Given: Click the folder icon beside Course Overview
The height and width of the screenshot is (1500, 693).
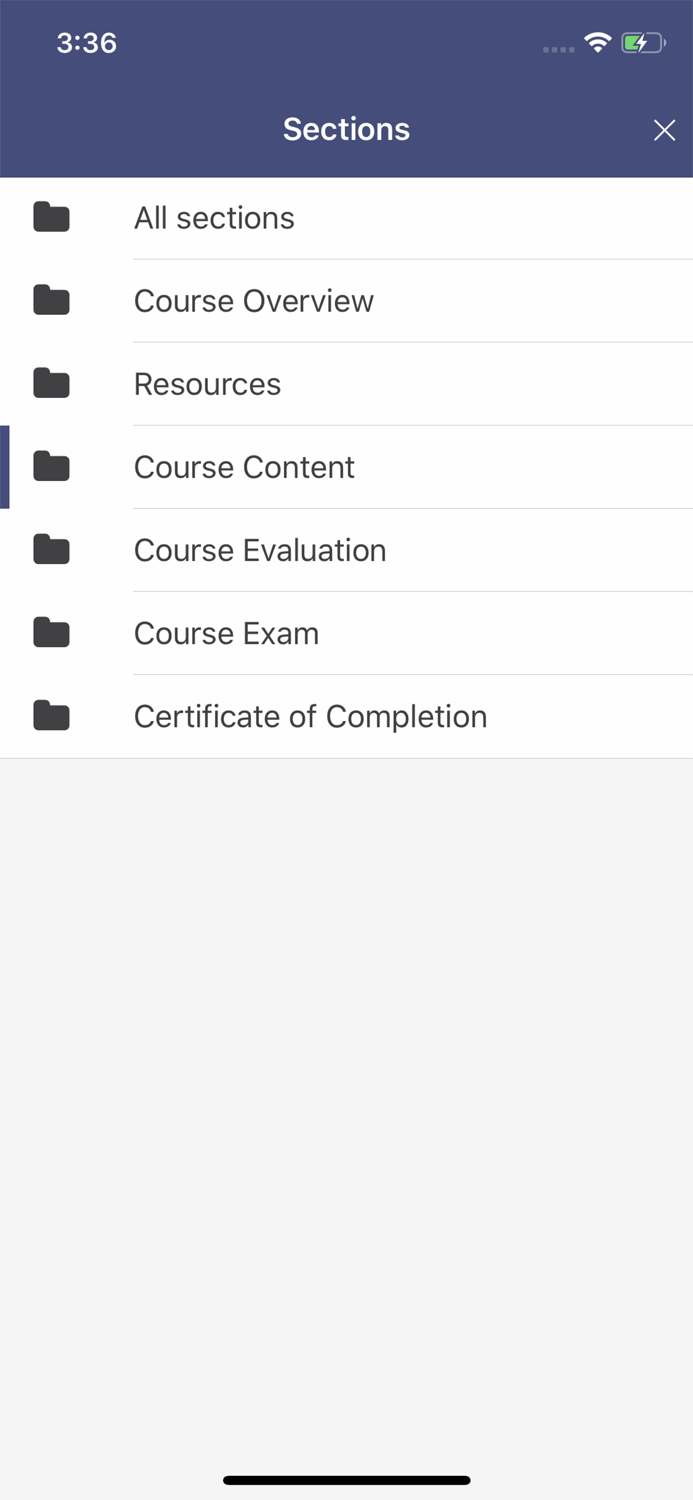Looking at the screenshot, I should (51, 301).
